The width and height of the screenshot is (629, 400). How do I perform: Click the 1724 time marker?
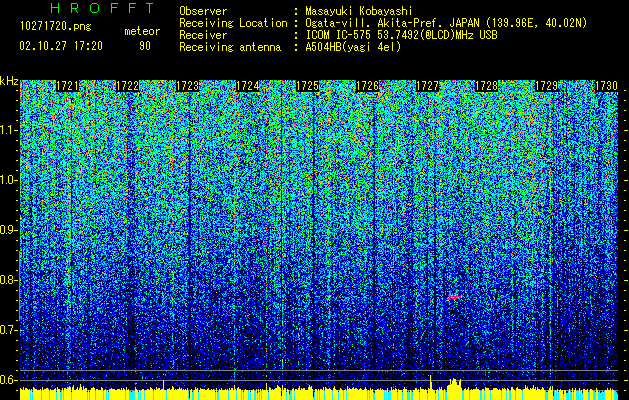click(248, 86)
